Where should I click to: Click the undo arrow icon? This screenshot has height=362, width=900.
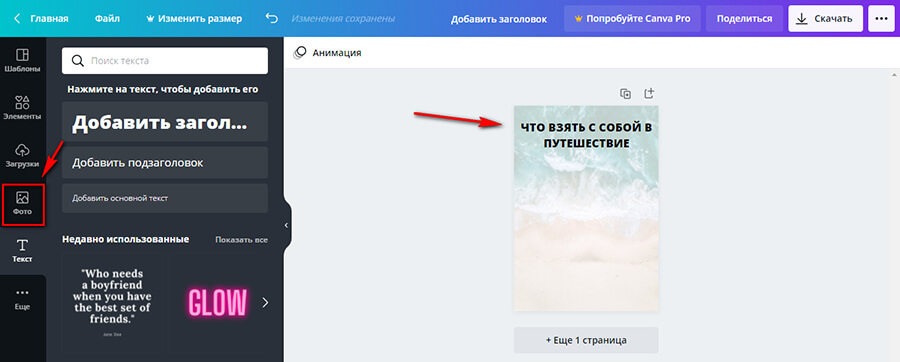tap(271, 18)
